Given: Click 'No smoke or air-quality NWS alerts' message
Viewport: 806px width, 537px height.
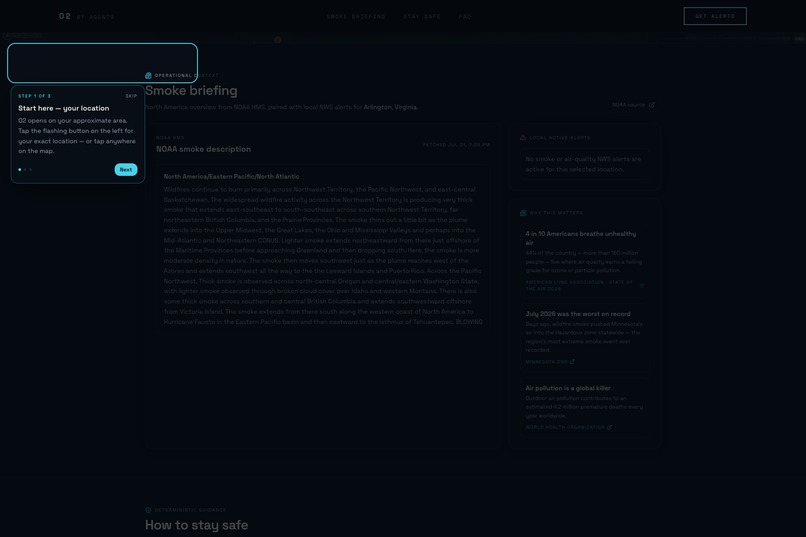Looking at the screenshot, I should (x=583, y=164).
